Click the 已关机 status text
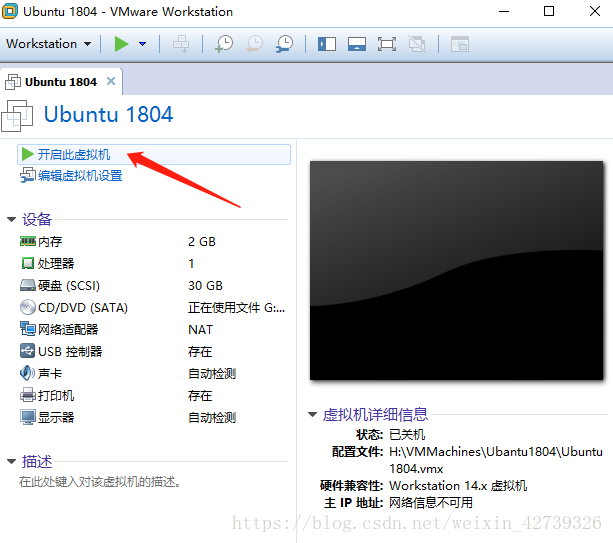The height and width of the screenshot is (543, 613). click(407, 435)
